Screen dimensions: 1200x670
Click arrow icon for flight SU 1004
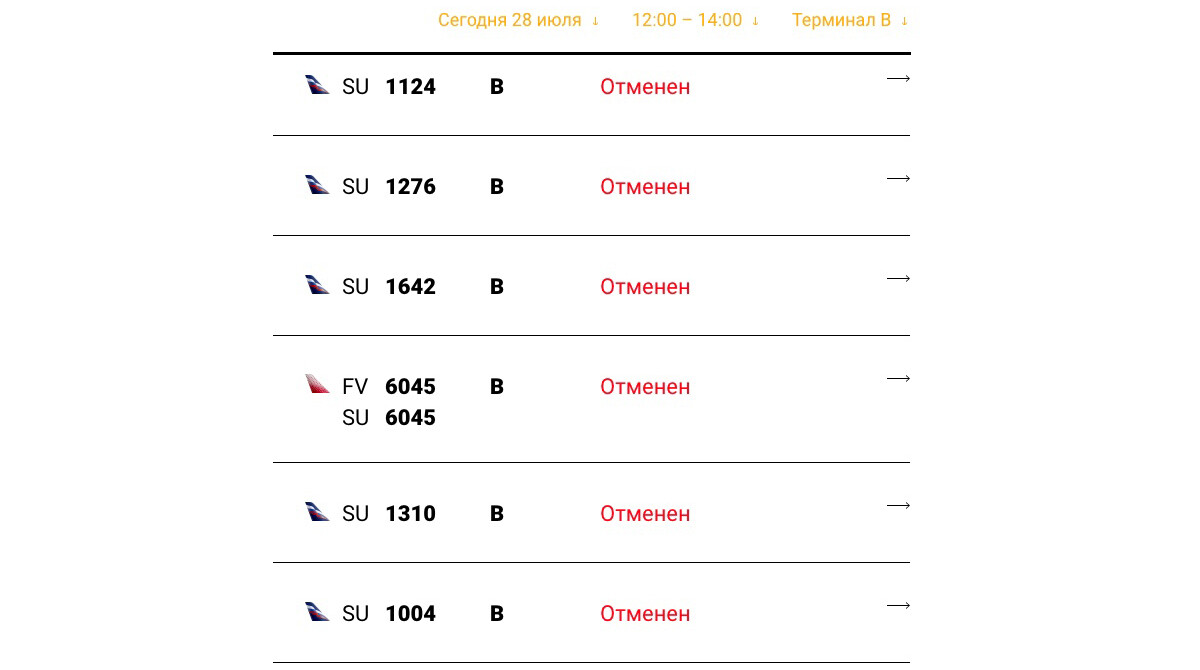pos(898,605)
